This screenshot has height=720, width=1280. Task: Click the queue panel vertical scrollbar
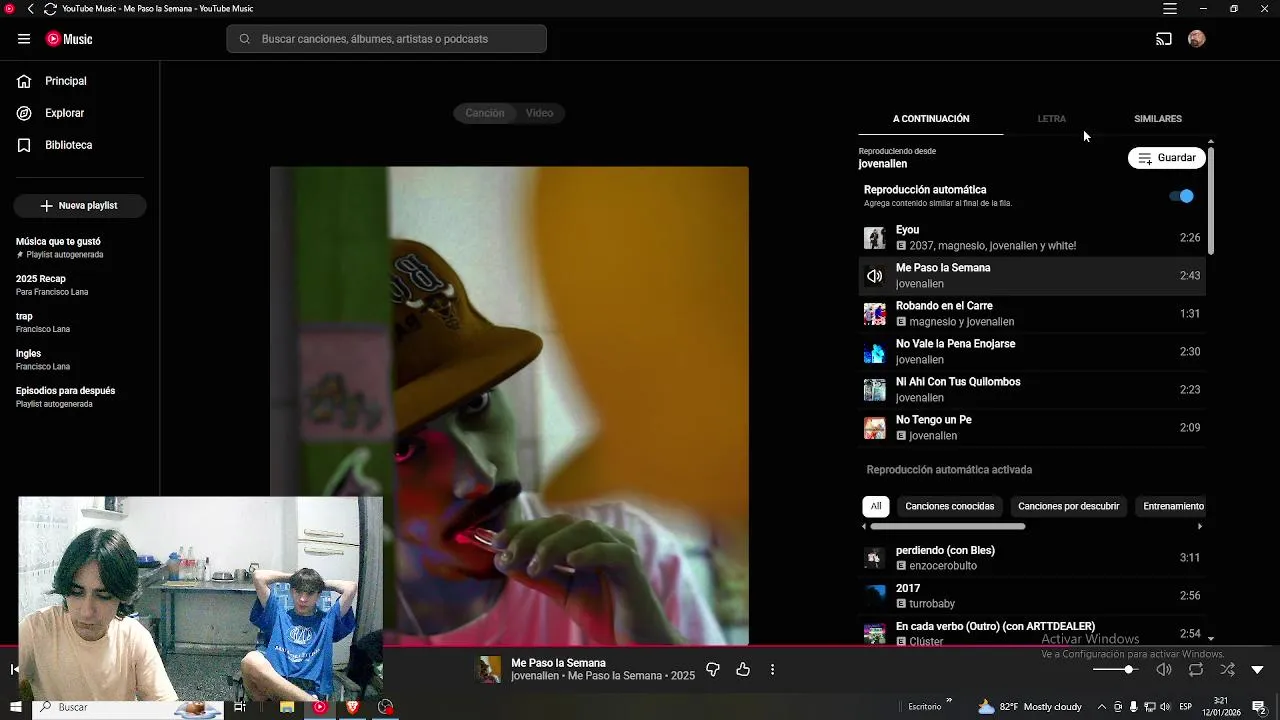(x=1210, y=199)
